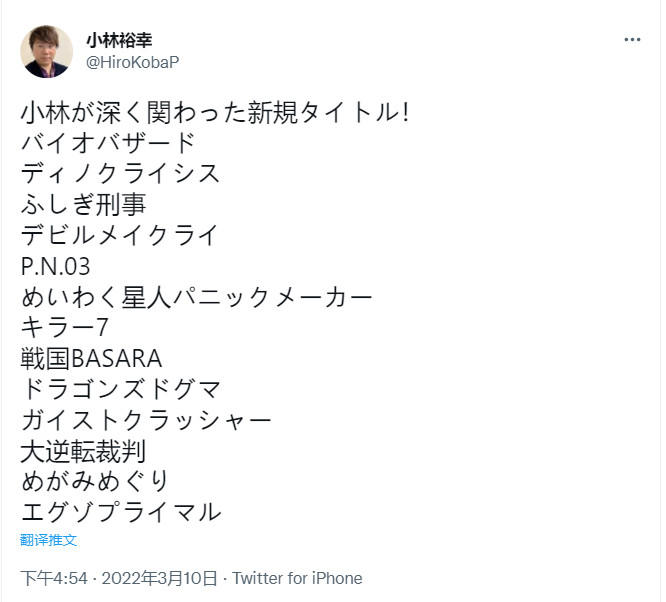The image size is (666, 602).
Task: Click the @HiroKobaP handle
Action: point(133,62)
